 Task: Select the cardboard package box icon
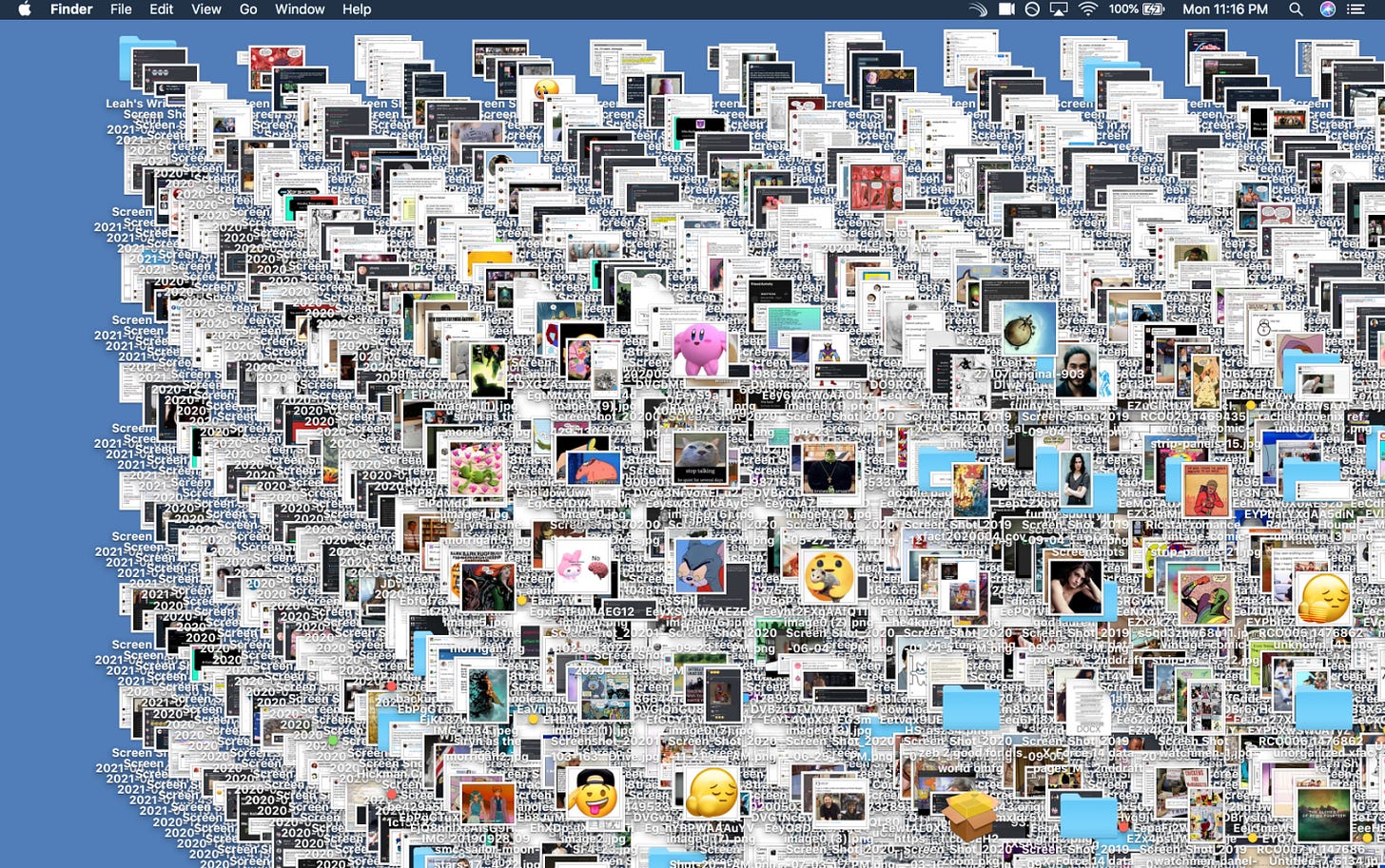click(971, 816)
